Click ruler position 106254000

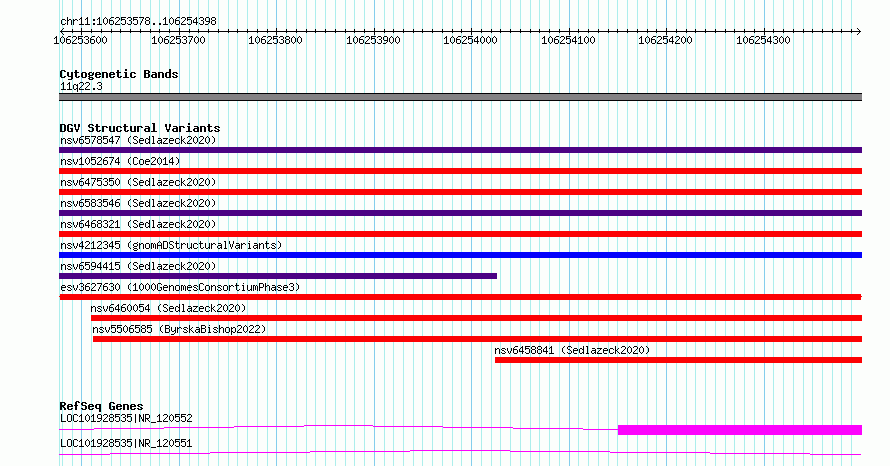(470, 40)
